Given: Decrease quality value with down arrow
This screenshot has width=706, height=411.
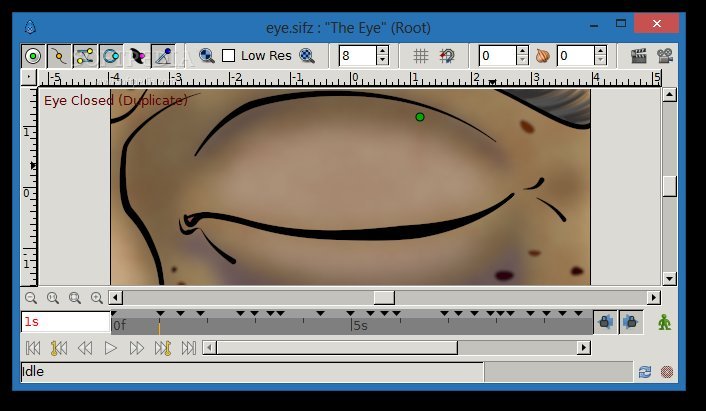Looking at the screenshot, I should [382, 61].
